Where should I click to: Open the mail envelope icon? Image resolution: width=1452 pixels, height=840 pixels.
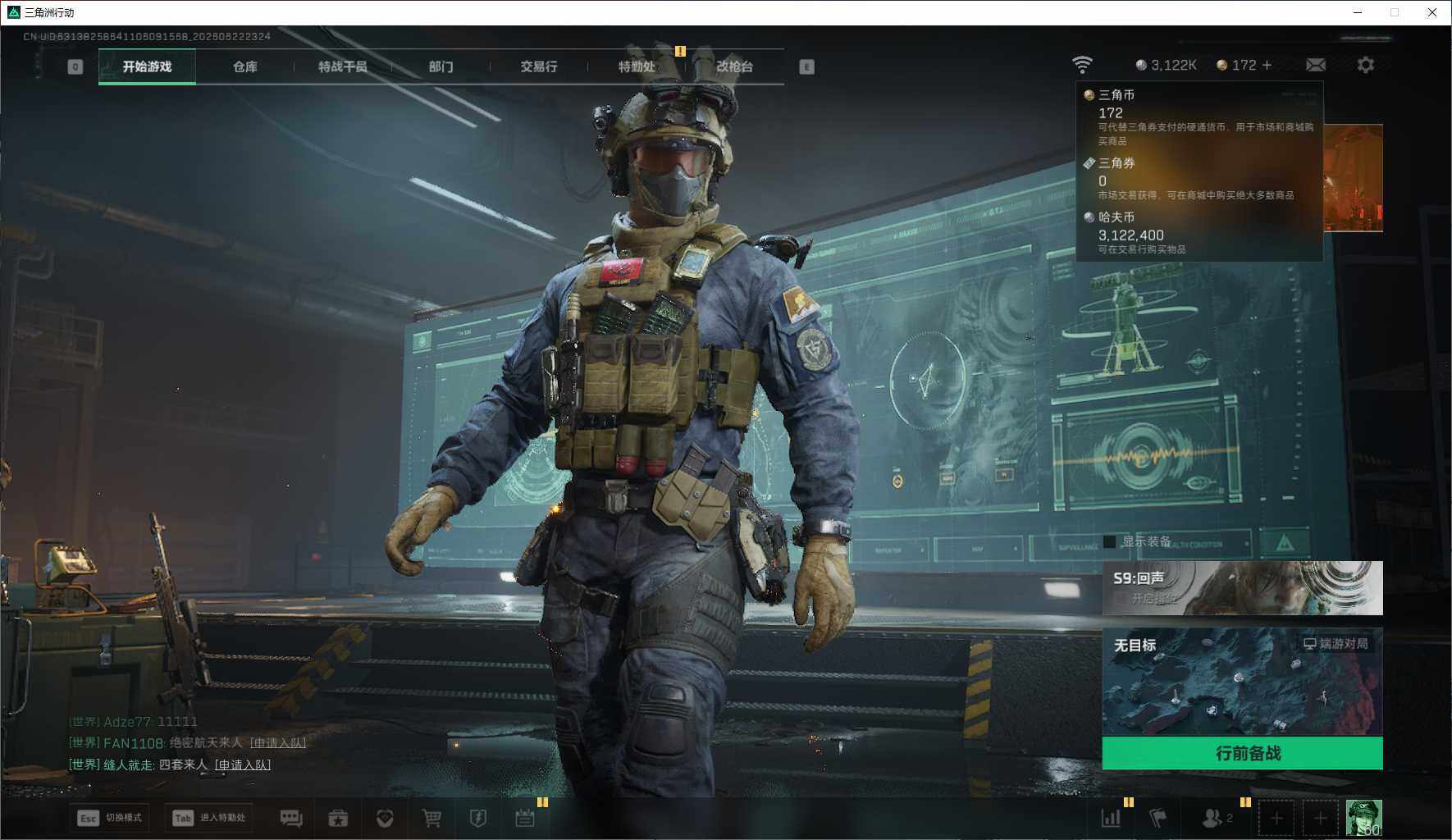[1315, 65]
